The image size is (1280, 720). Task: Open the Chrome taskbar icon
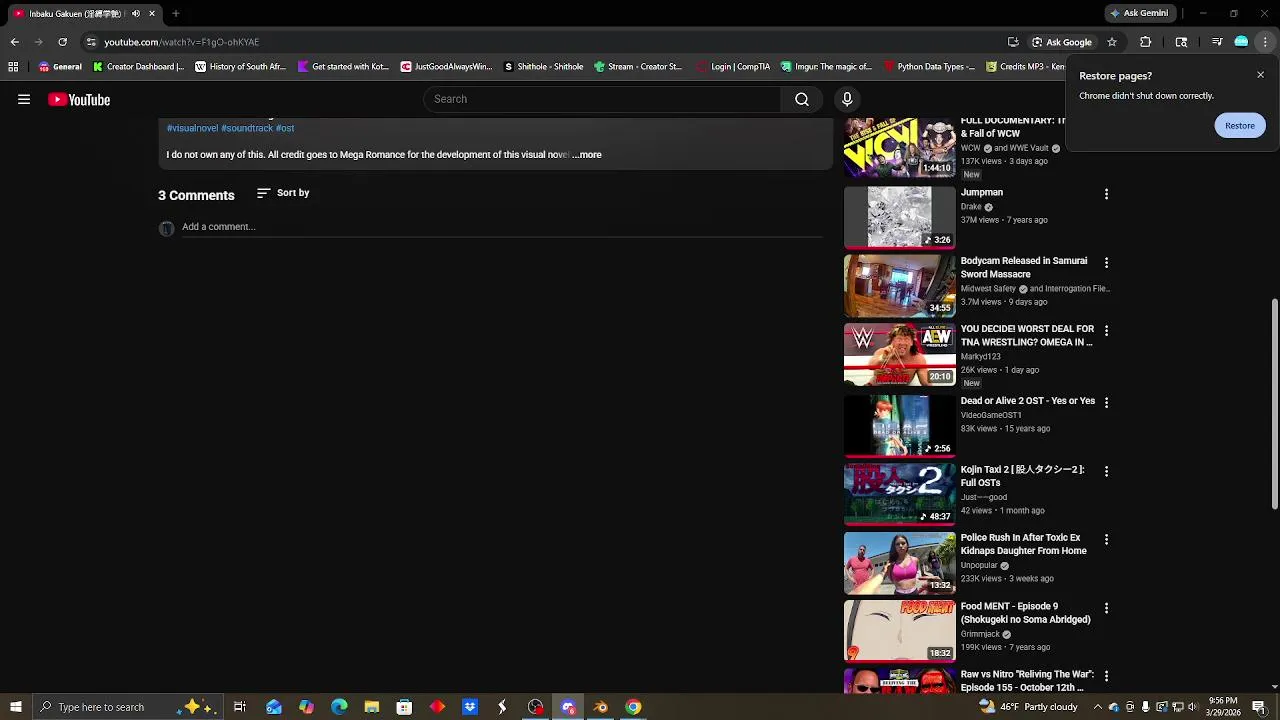click(633, 707)
